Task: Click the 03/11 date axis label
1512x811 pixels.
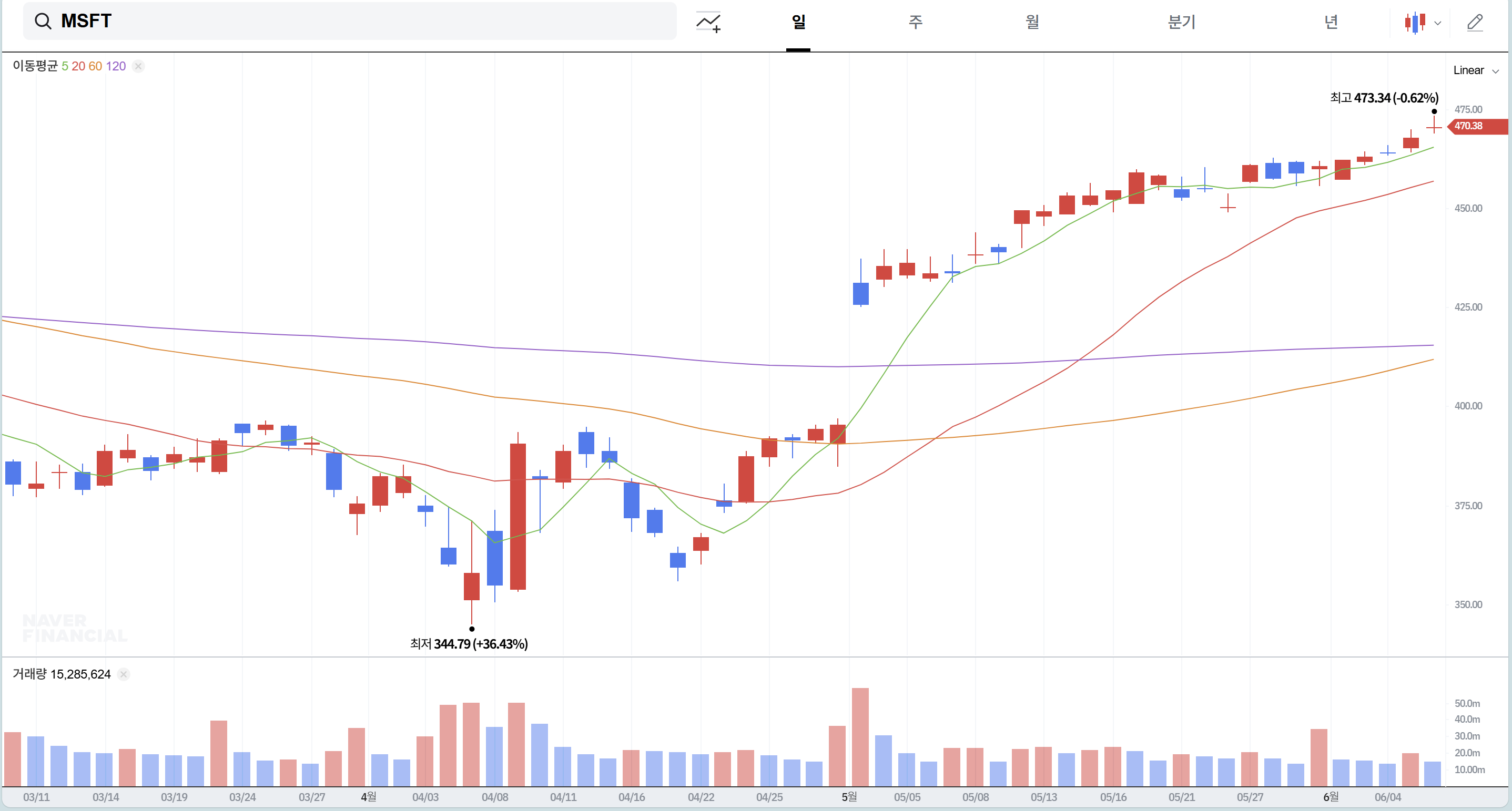Action: tap(36, 797)
